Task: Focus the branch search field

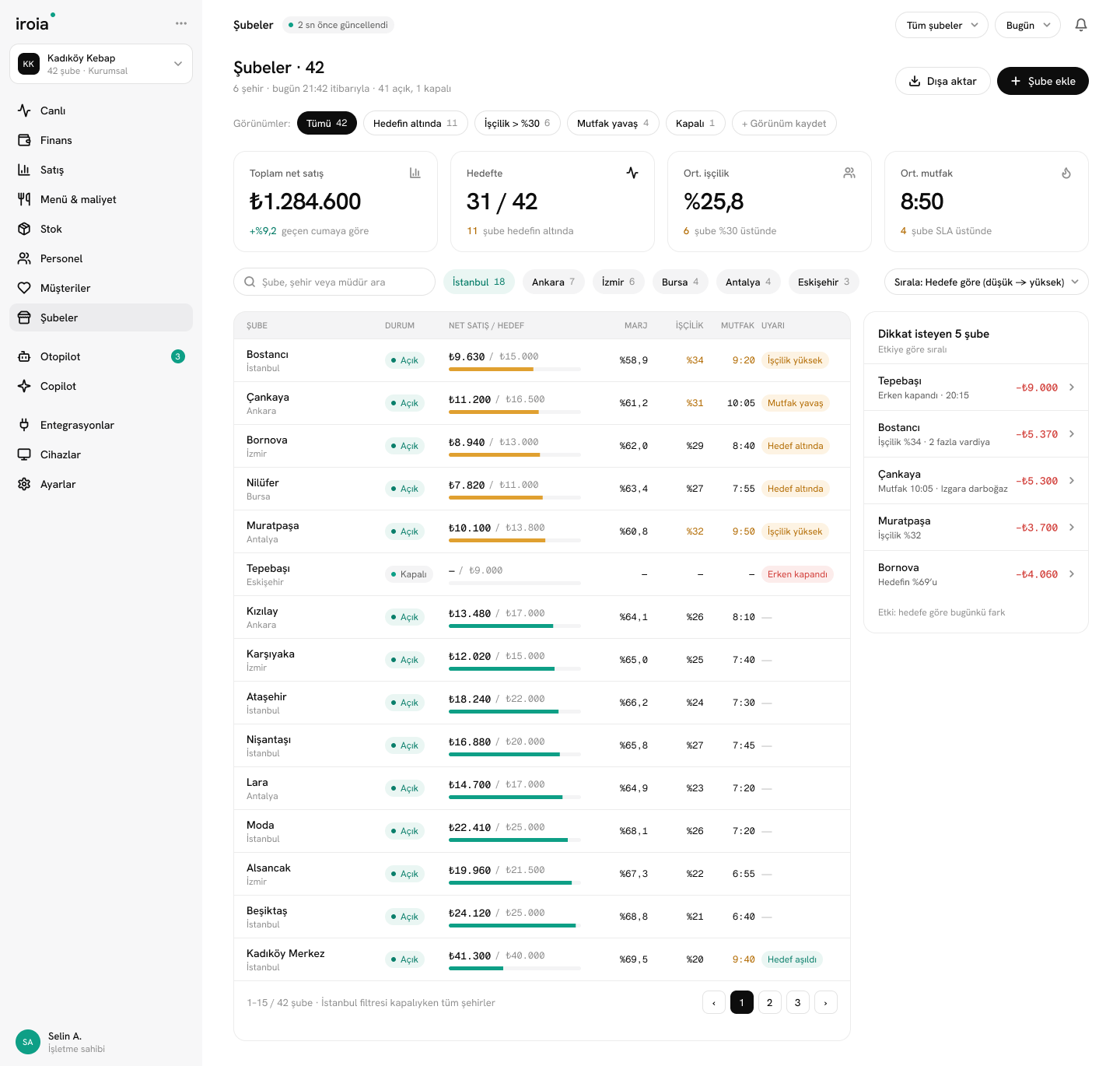Action: [334, 282]
